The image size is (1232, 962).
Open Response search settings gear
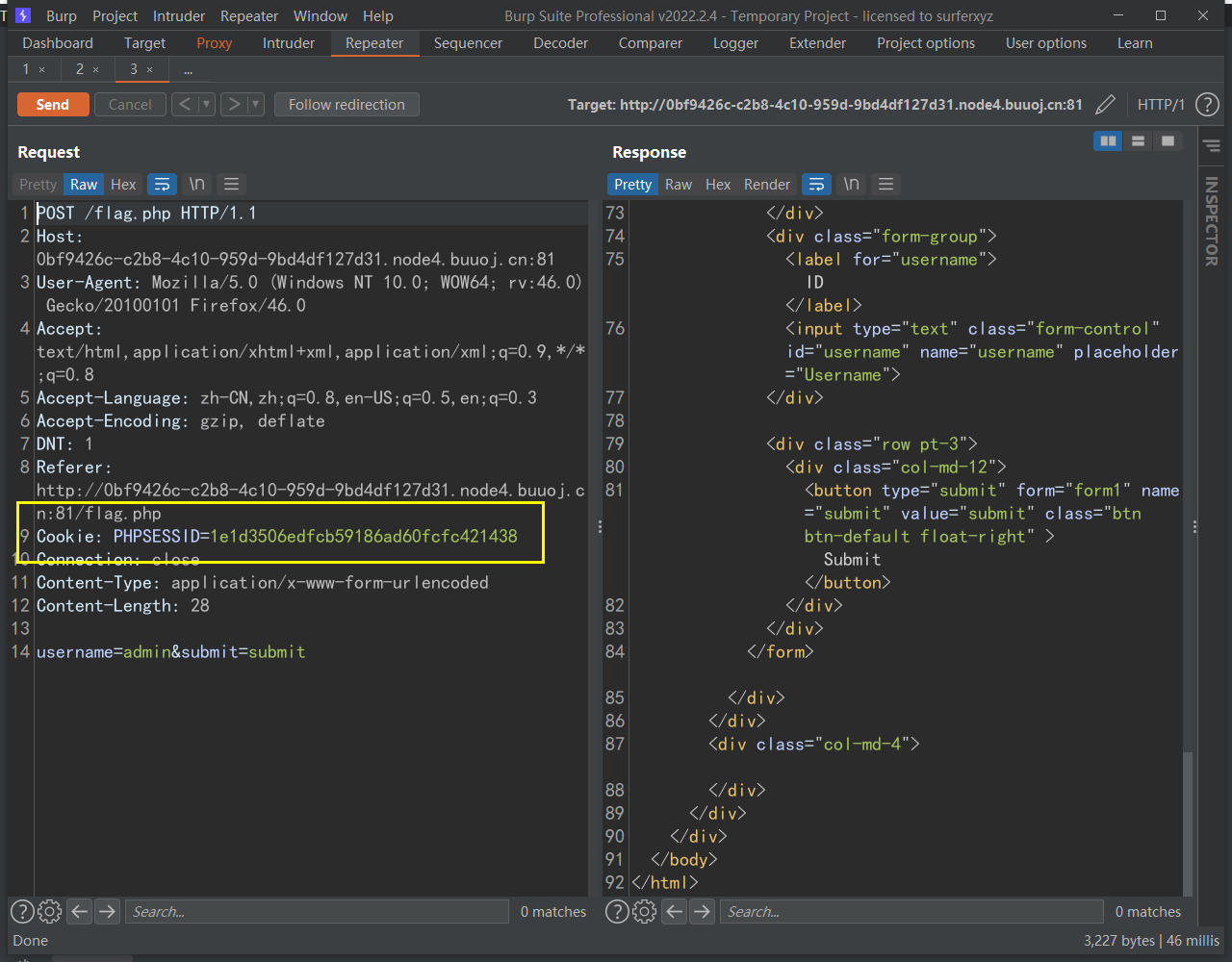tap(644, 911)
